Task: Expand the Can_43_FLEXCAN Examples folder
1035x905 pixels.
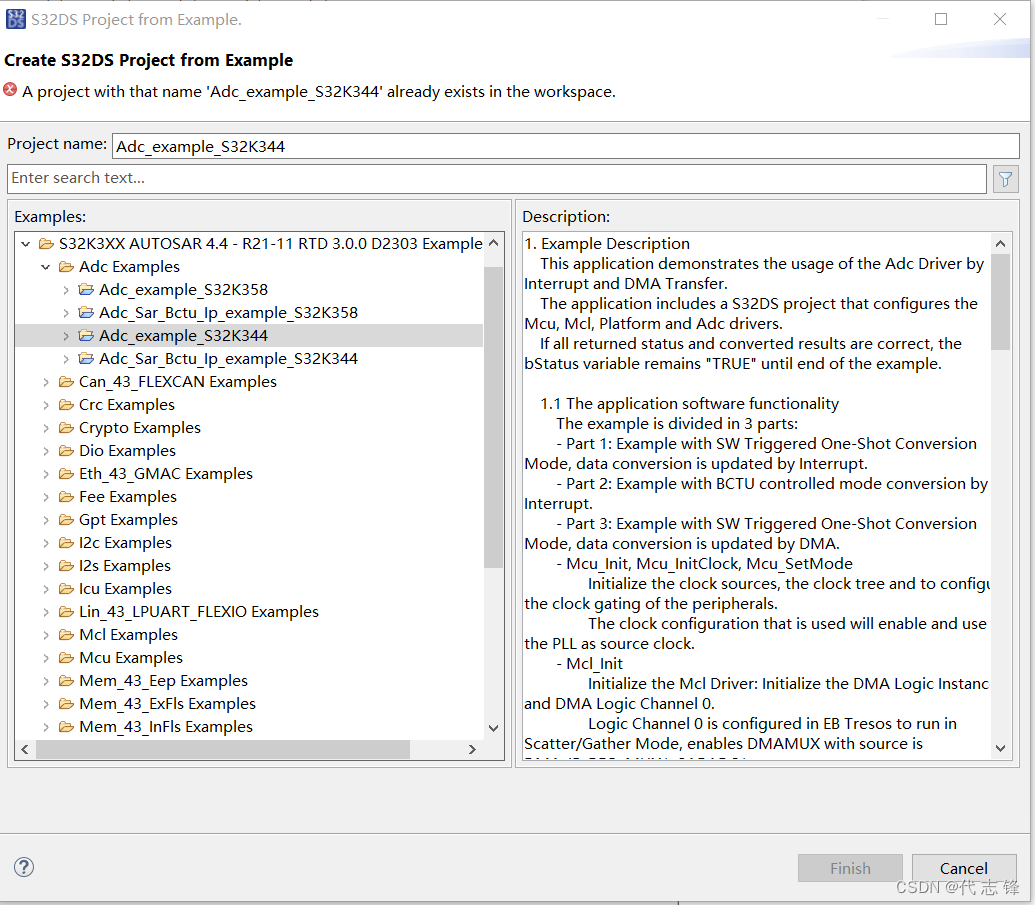Action: point(46,382)
